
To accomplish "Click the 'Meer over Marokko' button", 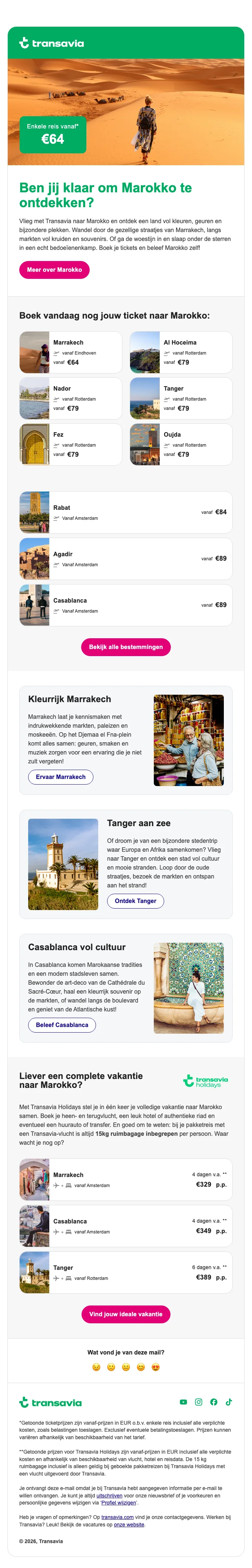I will pos(54,270).
